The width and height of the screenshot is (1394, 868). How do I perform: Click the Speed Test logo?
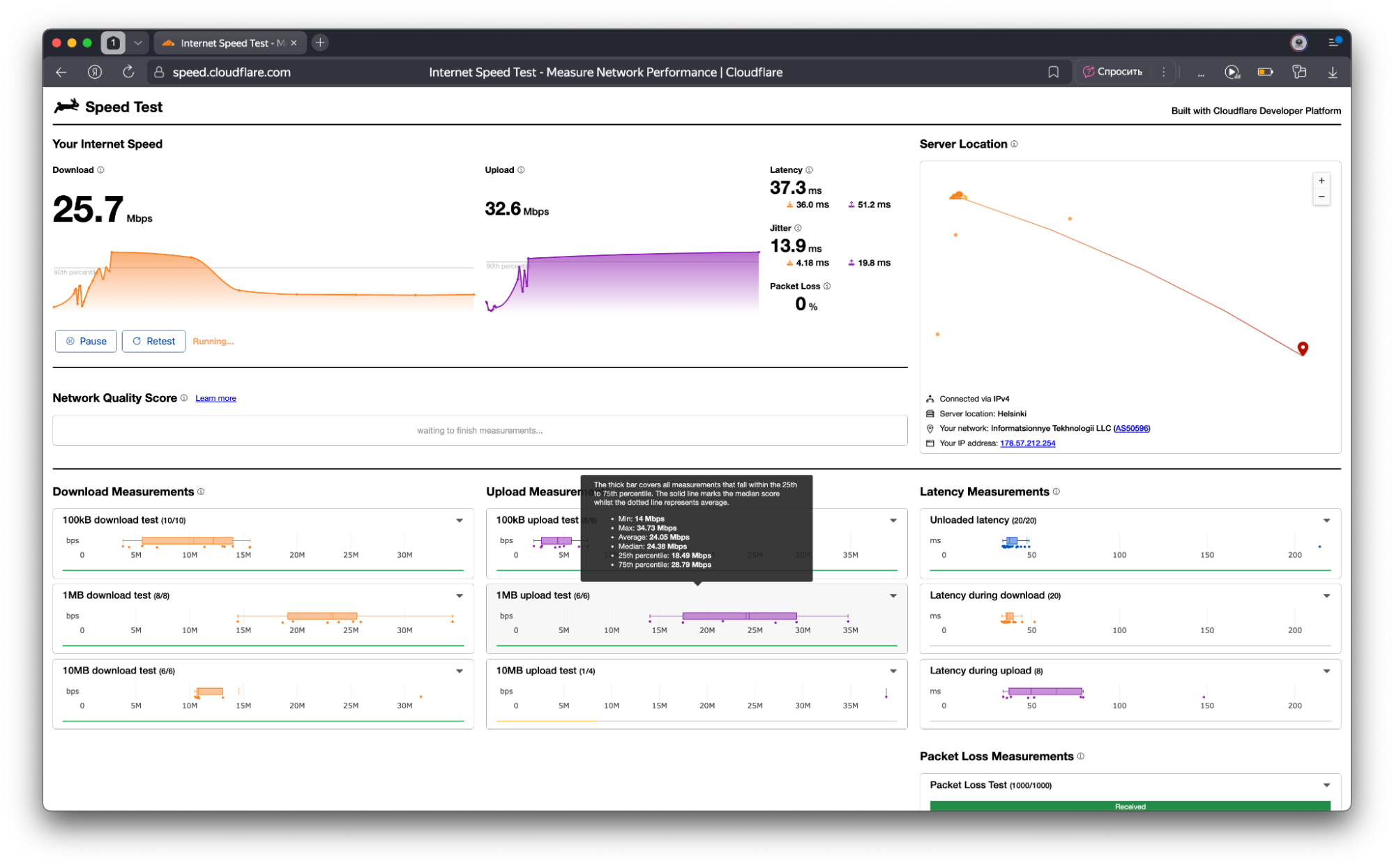108,107
